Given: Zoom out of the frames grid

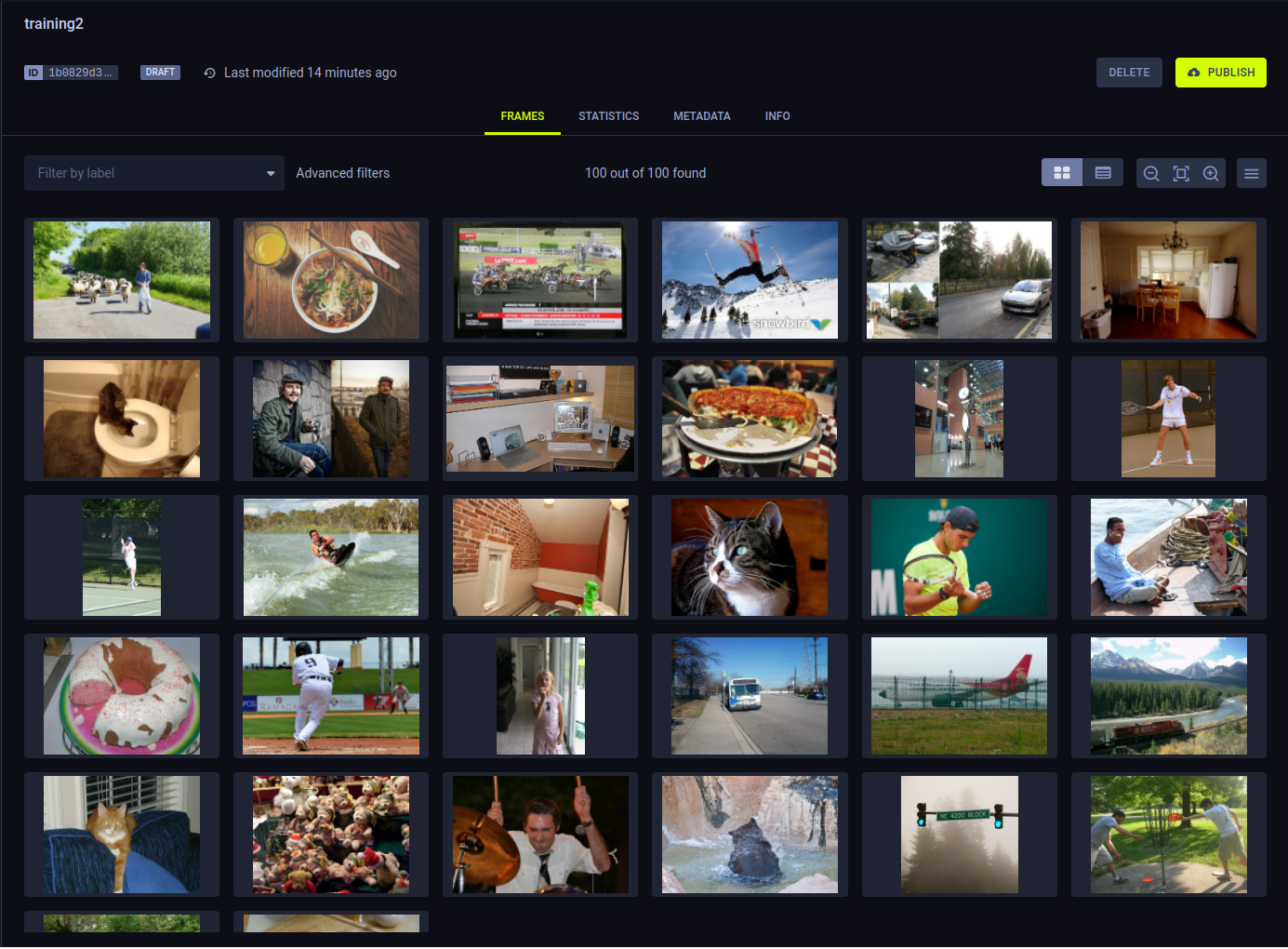Looking at the screenshot, I should [1151, 173].
